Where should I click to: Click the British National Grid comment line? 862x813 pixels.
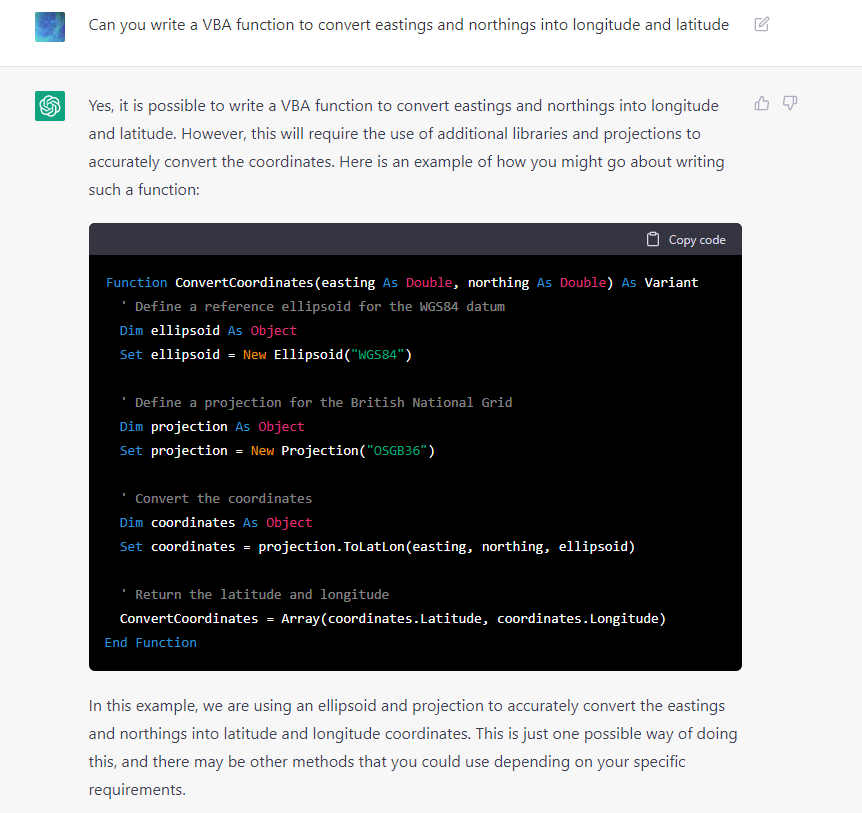click(316, 402)
